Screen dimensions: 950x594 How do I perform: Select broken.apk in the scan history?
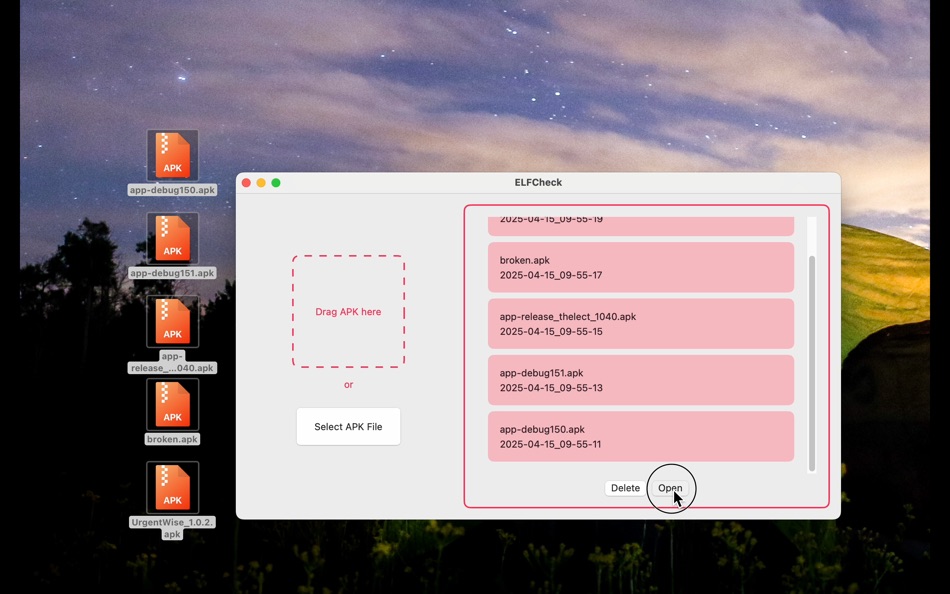[640, 267]
